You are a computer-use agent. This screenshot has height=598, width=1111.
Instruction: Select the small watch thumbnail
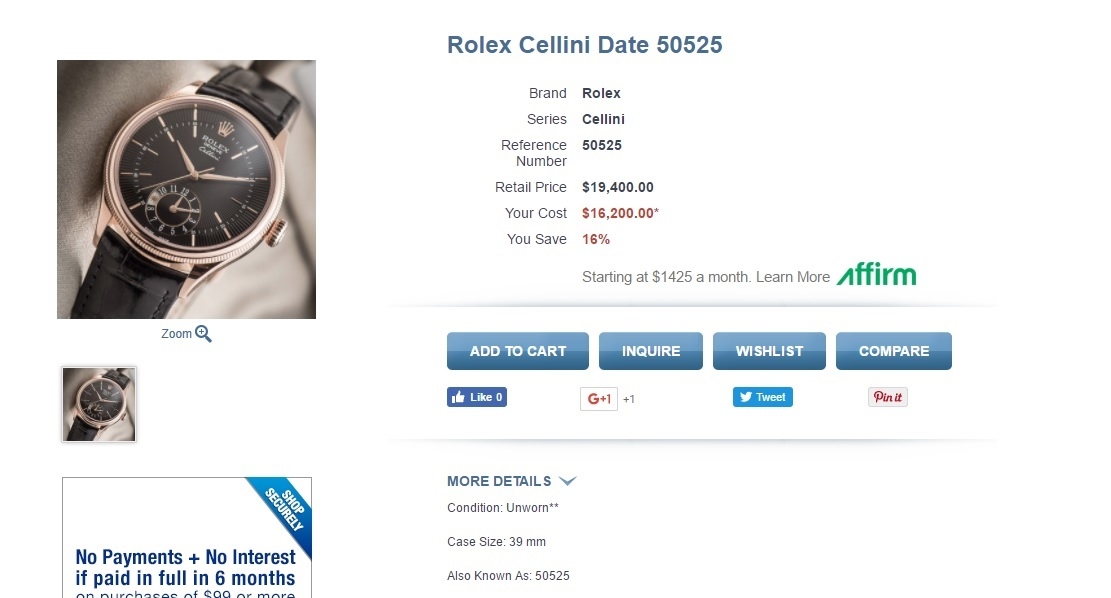tap(98, 404)
